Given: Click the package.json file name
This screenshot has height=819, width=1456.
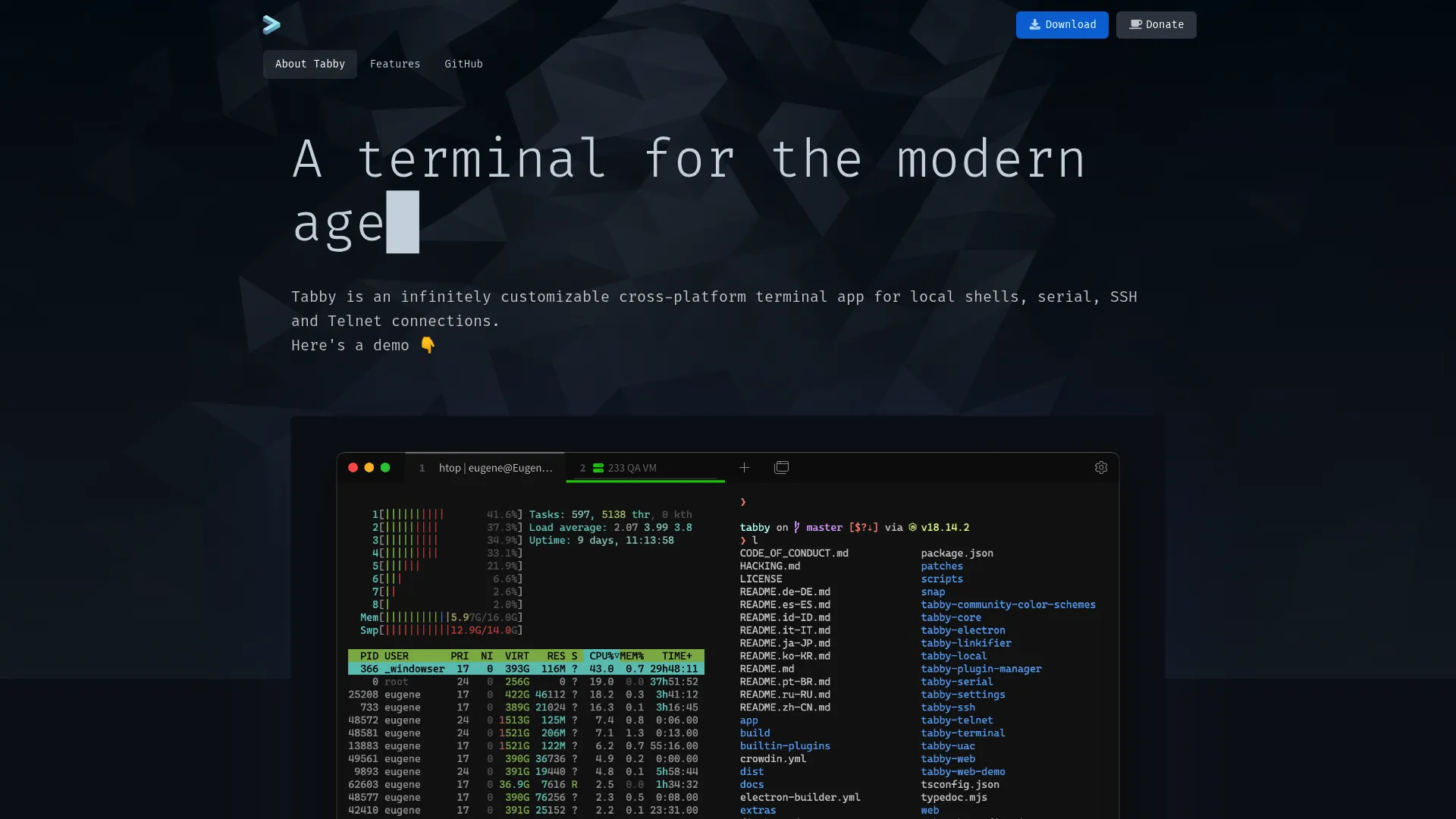Looking at the screenshot, I should (957, 554).
